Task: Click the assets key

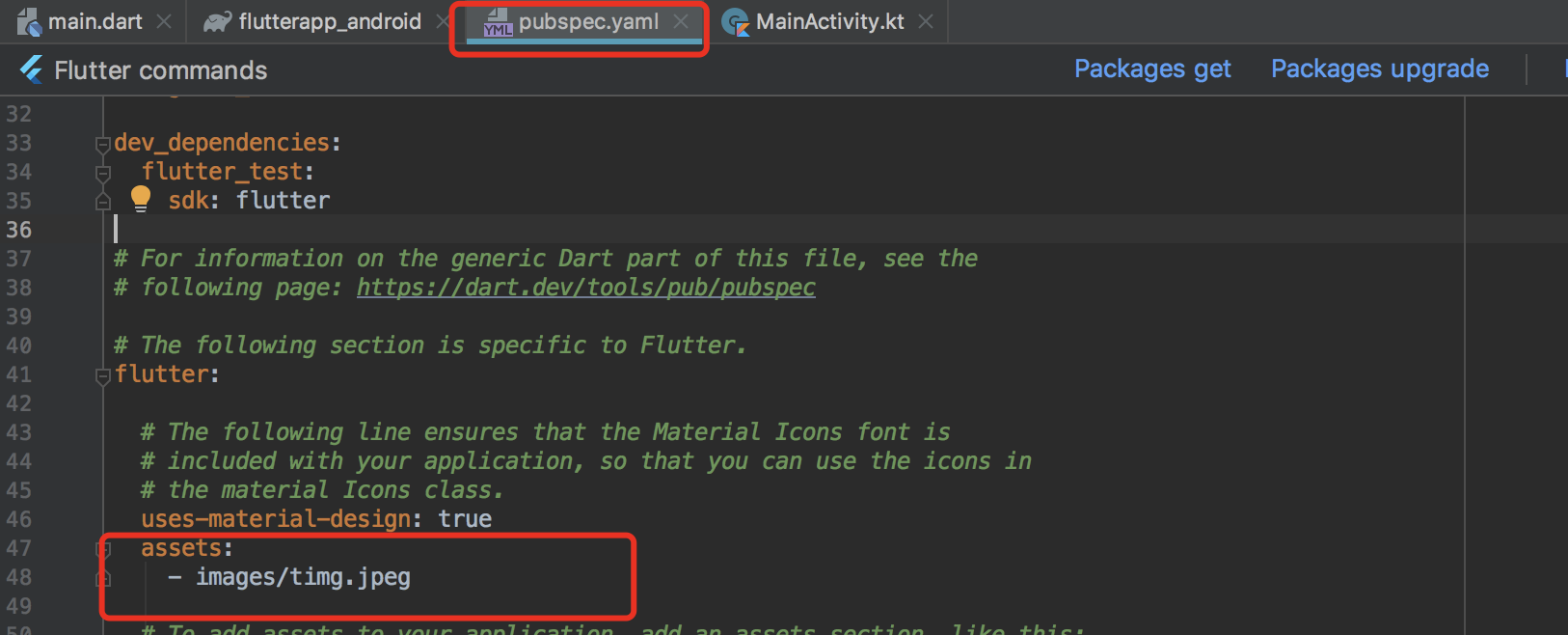Action: point(181,548)
